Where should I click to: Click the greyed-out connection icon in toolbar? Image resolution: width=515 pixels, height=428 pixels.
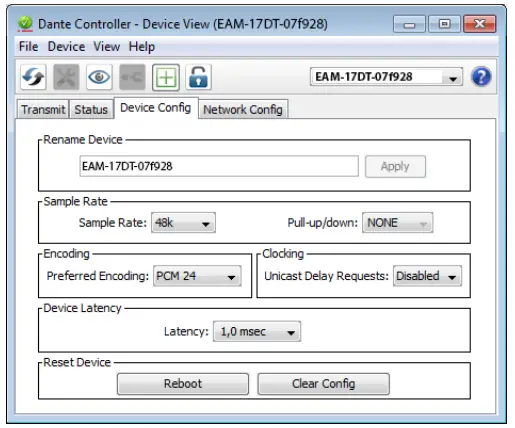point(132,77)
